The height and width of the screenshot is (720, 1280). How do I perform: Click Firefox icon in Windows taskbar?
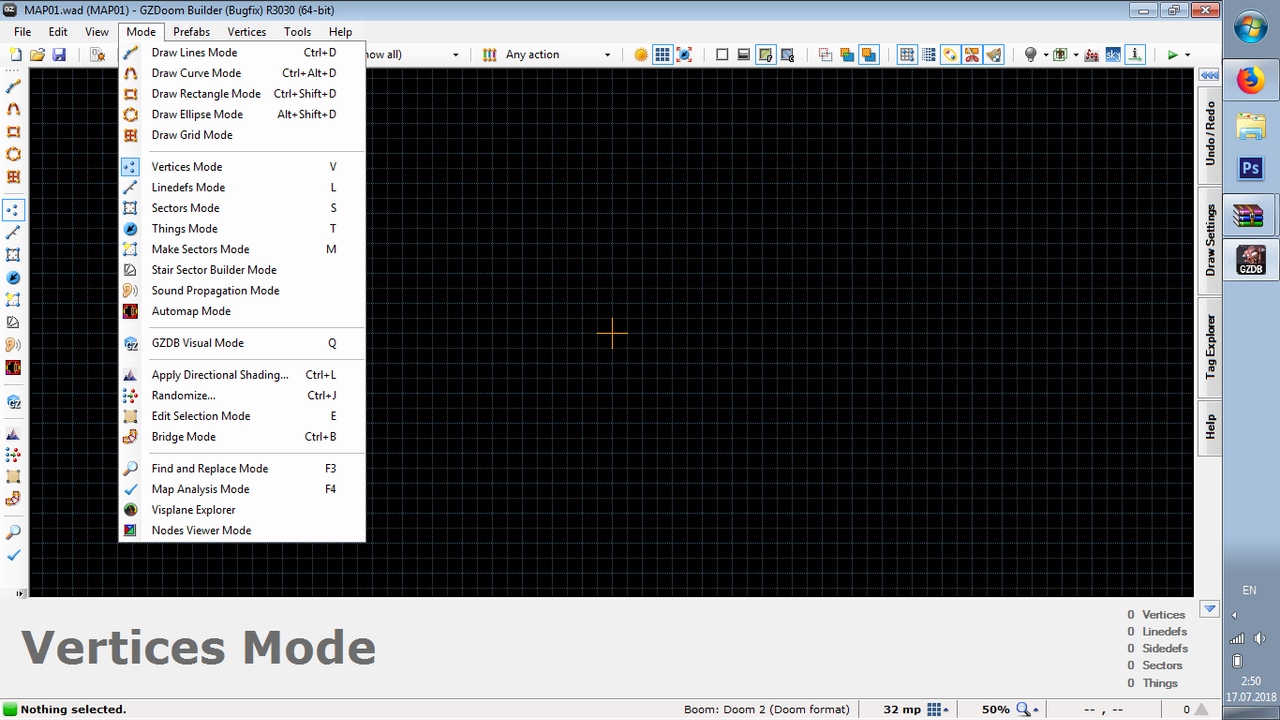coord(1250,80)
